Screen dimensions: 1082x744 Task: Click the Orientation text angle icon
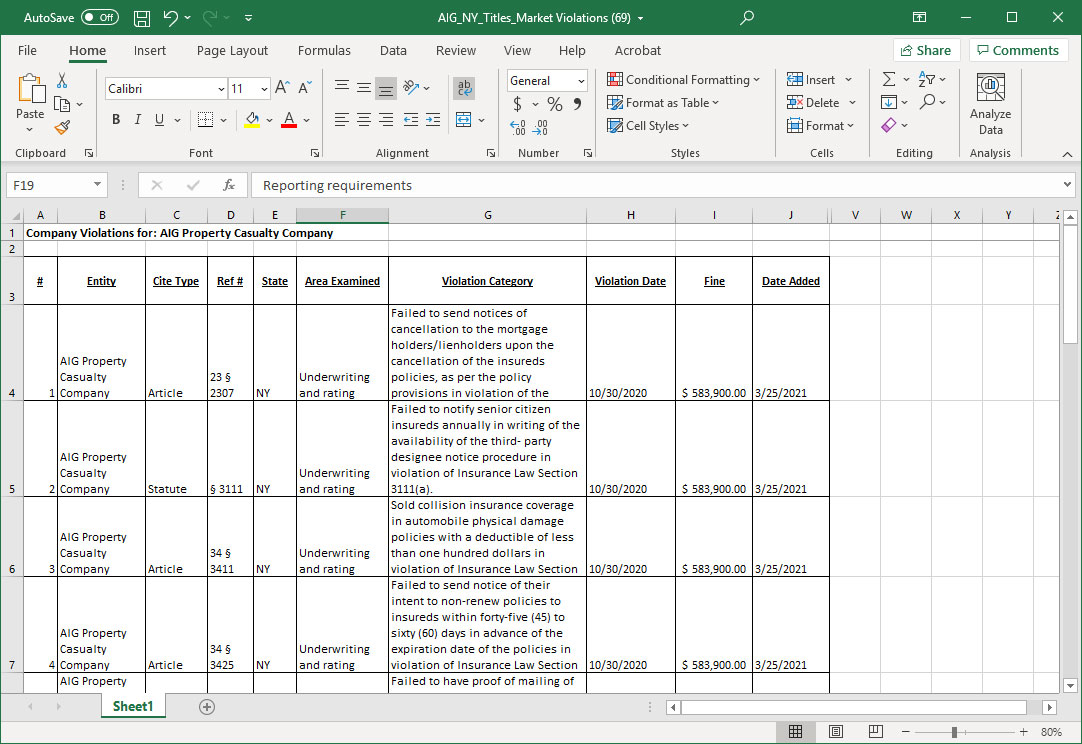[x=411, y=87]
